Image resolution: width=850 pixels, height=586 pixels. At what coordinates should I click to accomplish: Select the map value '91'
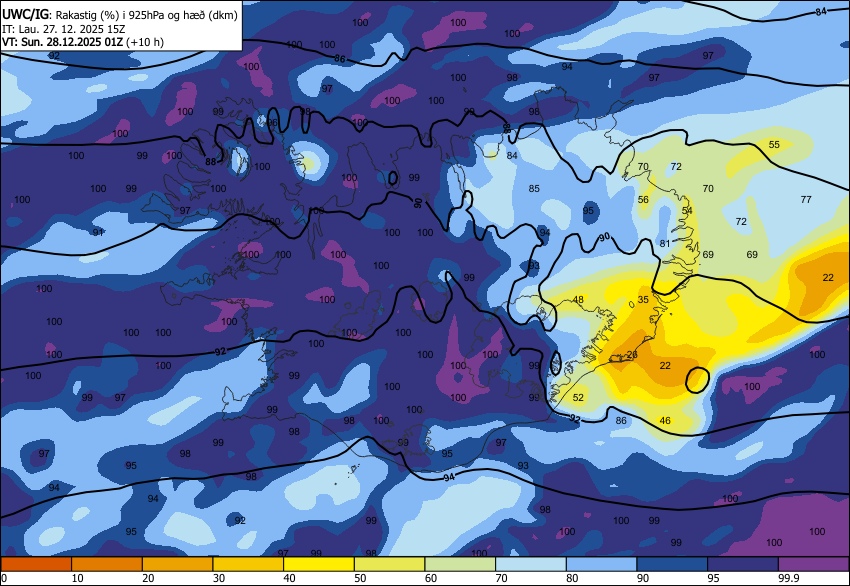coord(98,233)
